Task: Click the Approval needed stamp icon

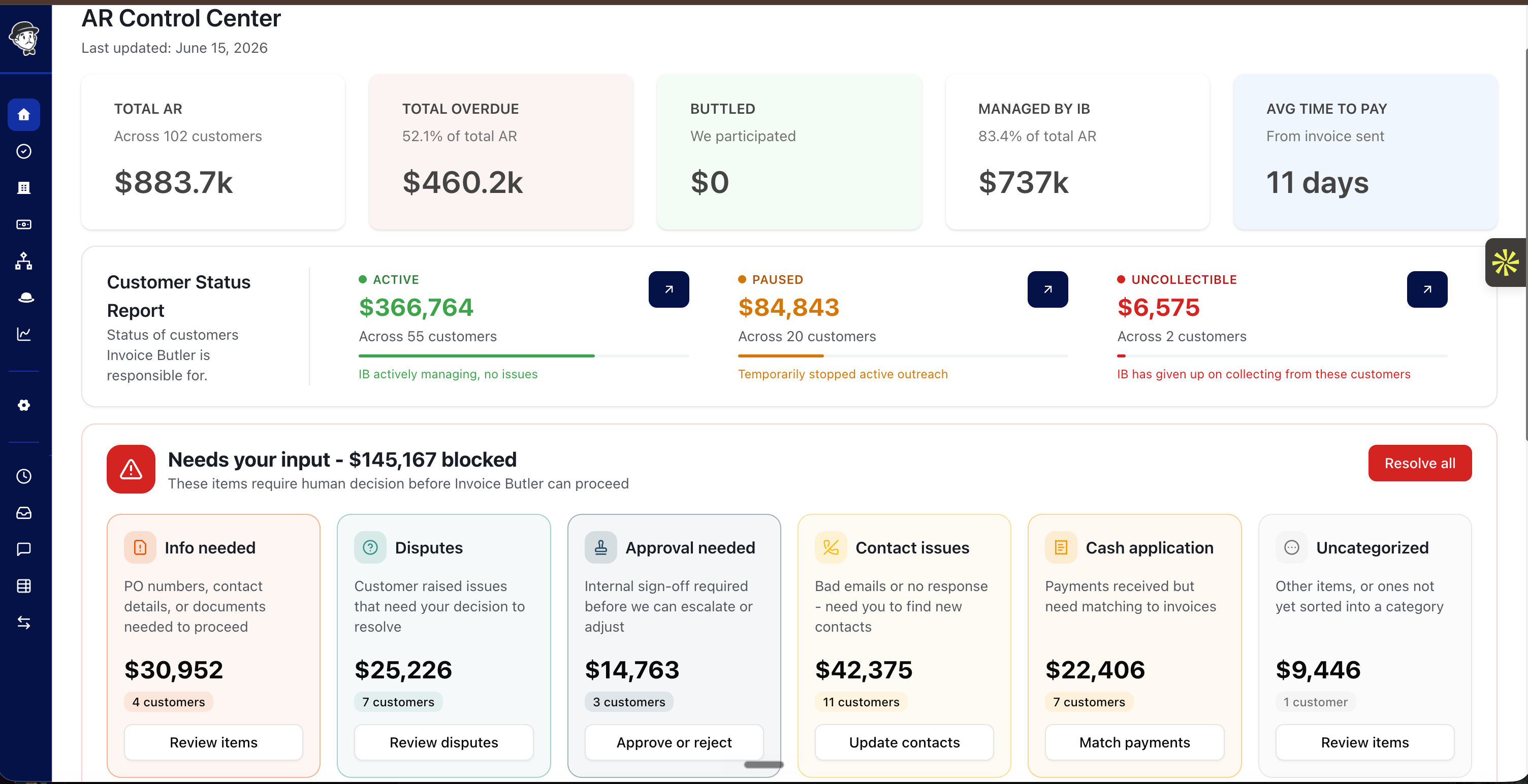Action: pos(600,547)
